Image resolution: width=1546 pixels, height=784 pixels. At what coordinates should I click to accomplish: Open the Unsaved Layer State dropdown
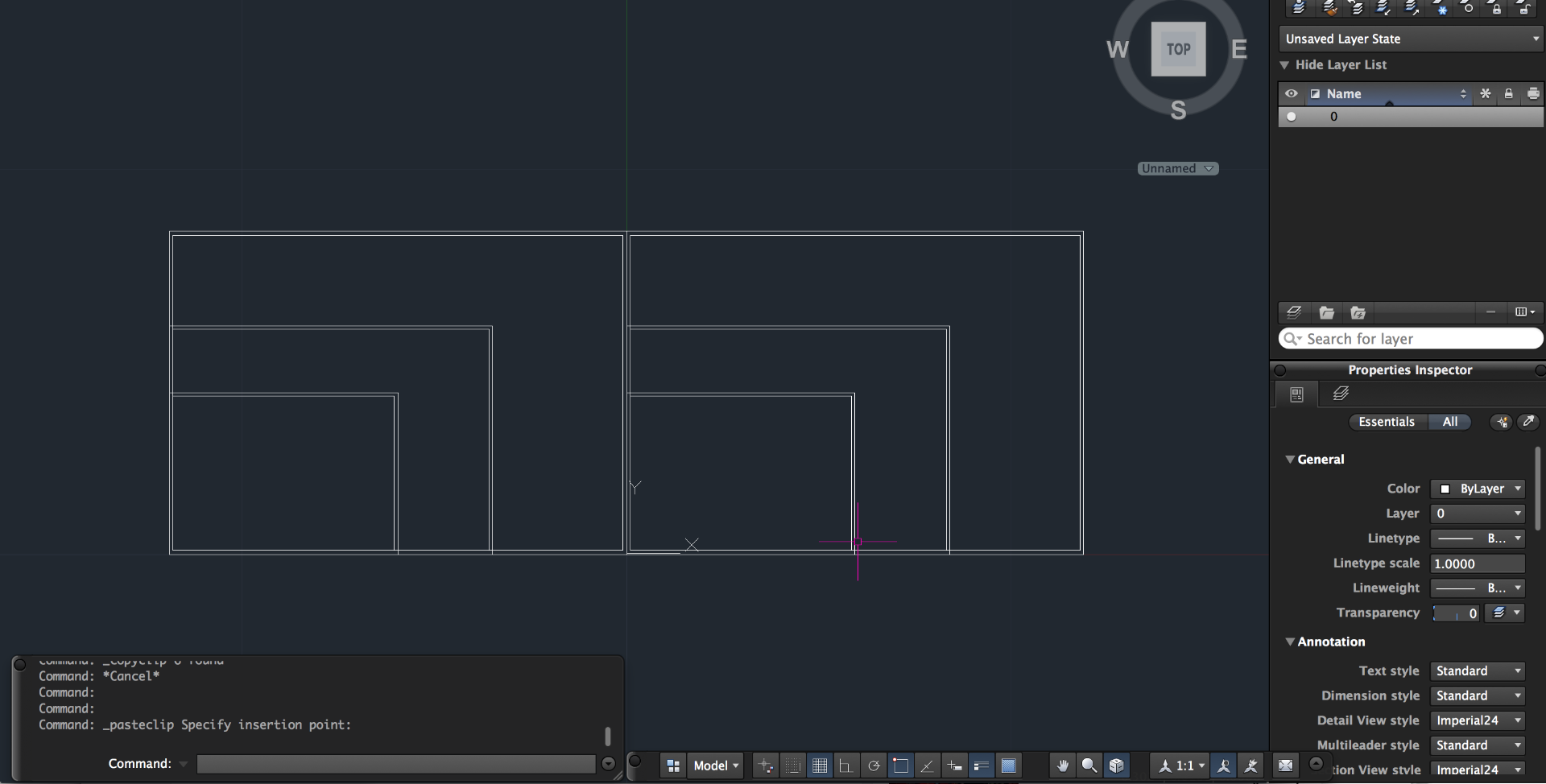pyautogui.click(x=1410, y=39)
